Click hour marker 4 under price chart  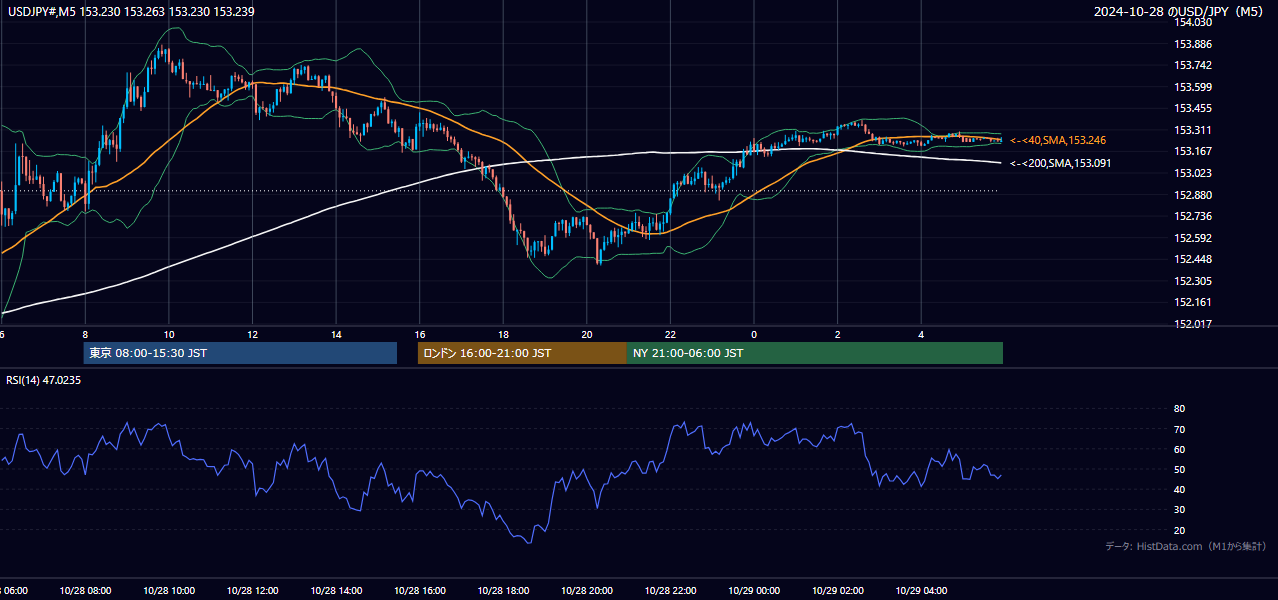tap(921, 335)
